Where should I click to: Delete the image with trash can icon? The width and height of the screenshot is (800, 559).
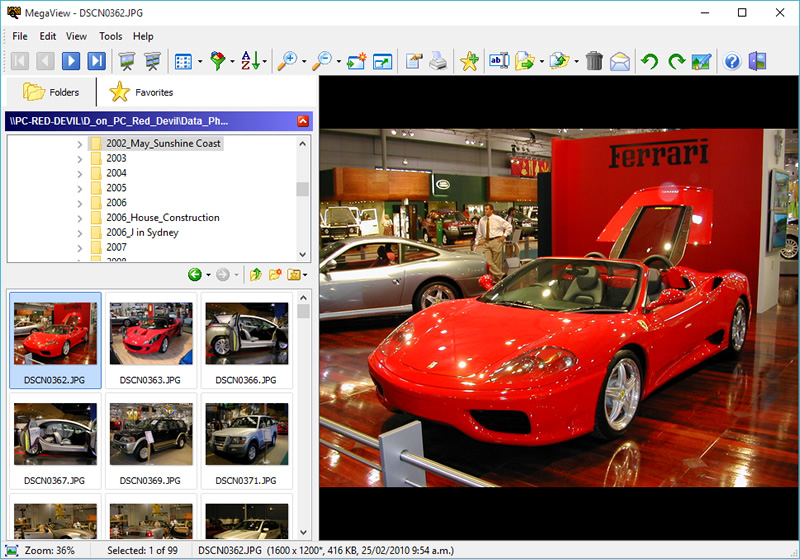[594, 61]
